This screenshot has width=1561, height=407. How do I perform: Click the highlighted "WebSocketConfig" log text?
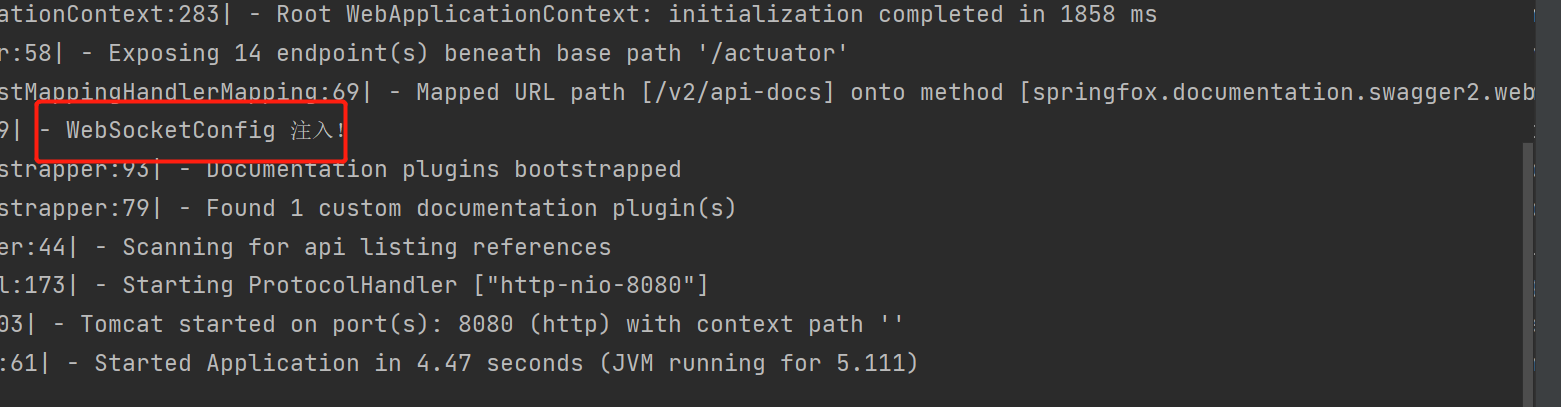tap(170, 131)
